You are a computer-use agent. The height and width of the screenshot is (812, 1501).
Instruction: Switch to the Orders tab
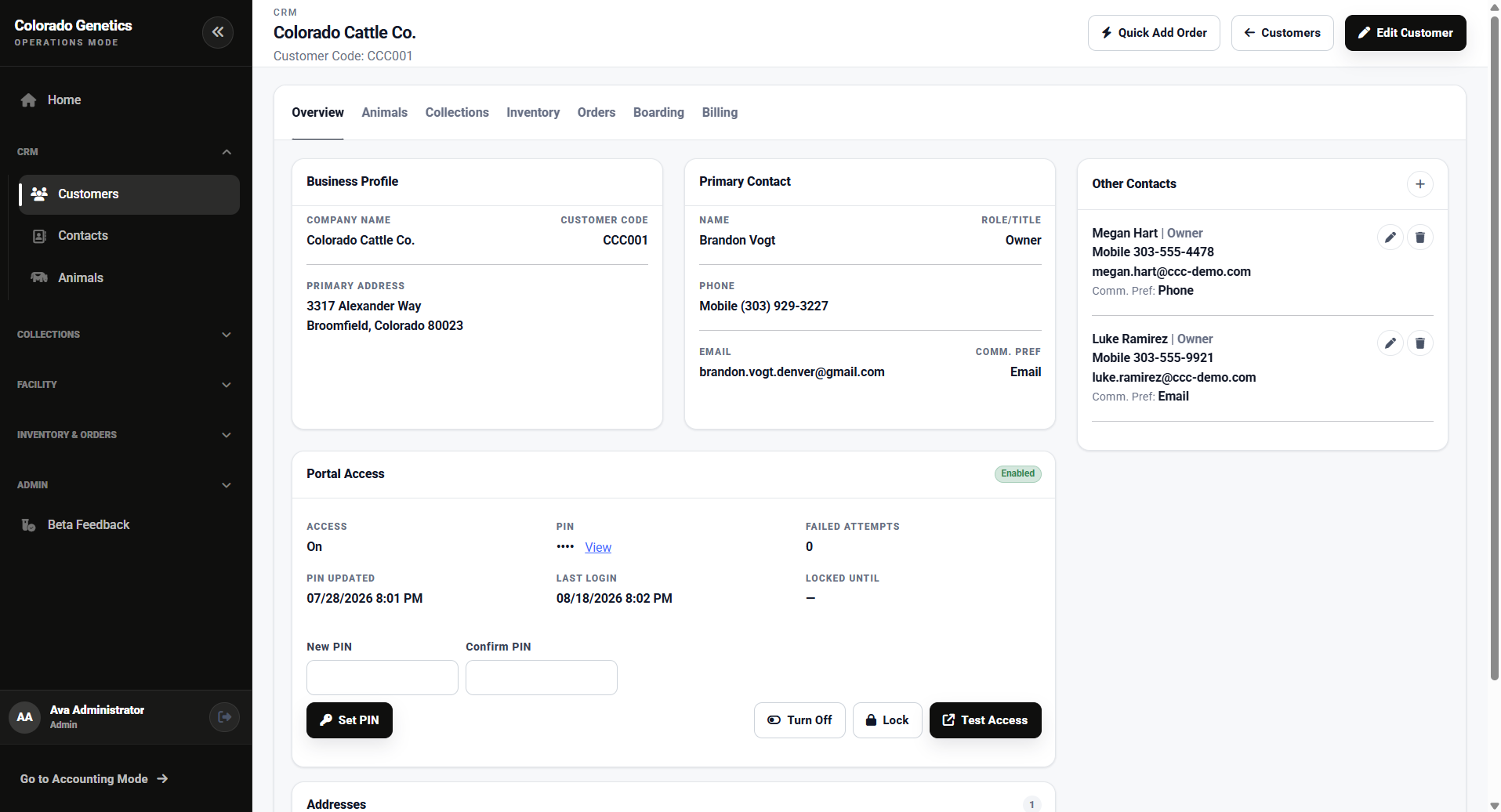click(596, 113)
